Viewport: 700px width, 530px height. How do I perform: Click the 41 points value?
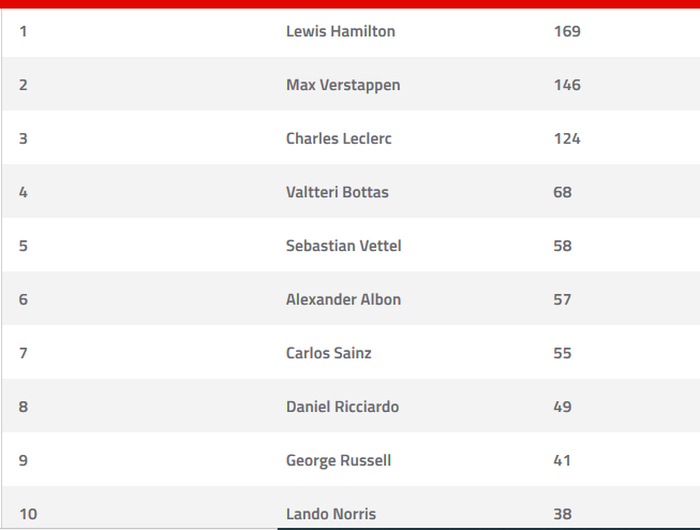[x=562, y=460]
